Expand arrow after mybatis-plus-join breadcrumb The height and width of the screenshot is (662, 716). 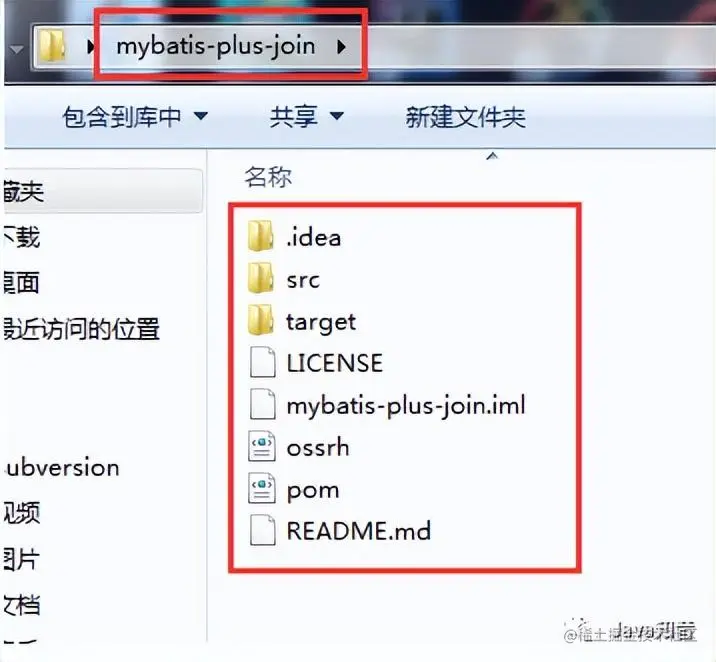(x=341, y=46)
